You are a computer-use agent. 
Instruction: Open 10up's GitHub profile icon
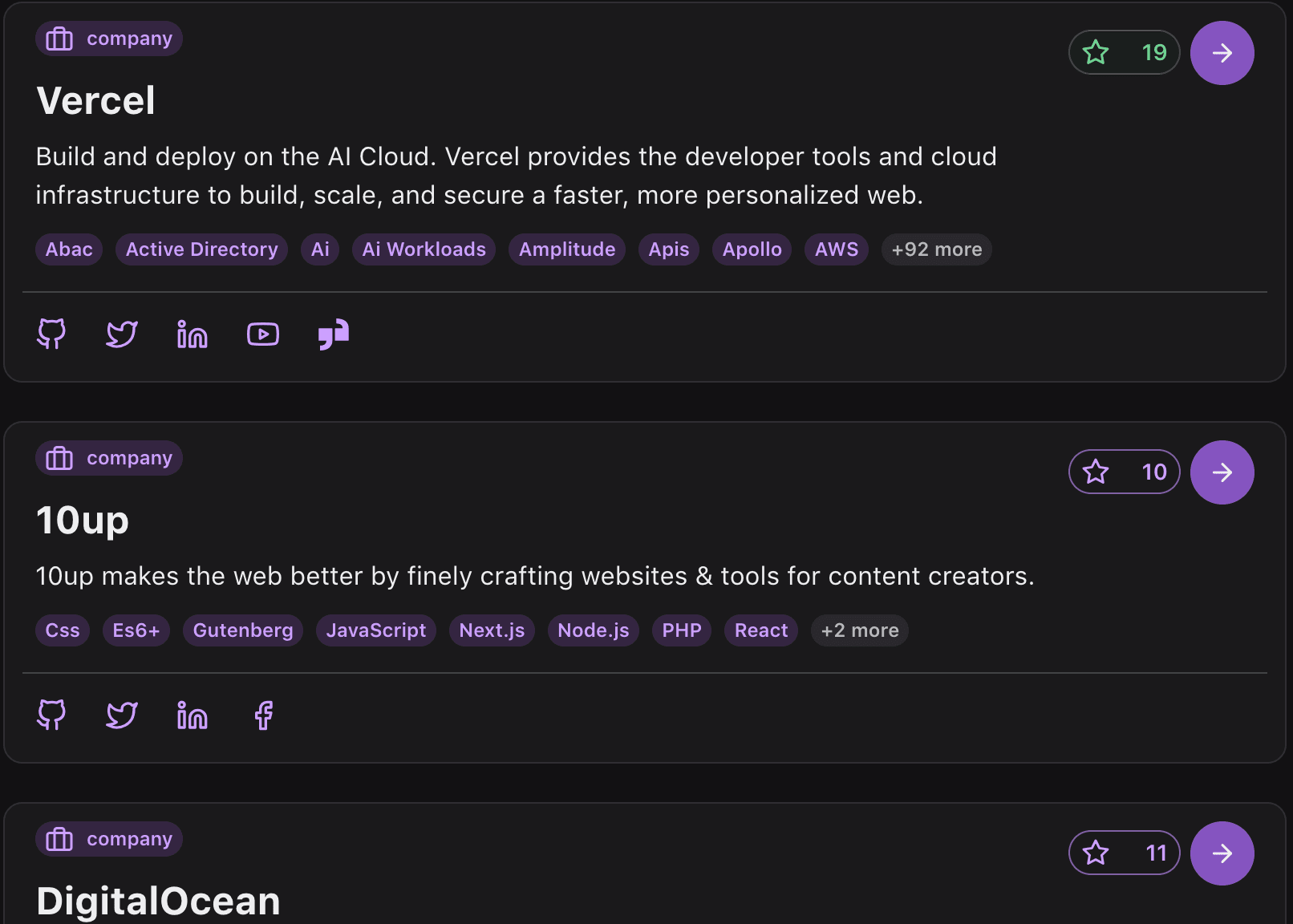[x=51, y=715]
